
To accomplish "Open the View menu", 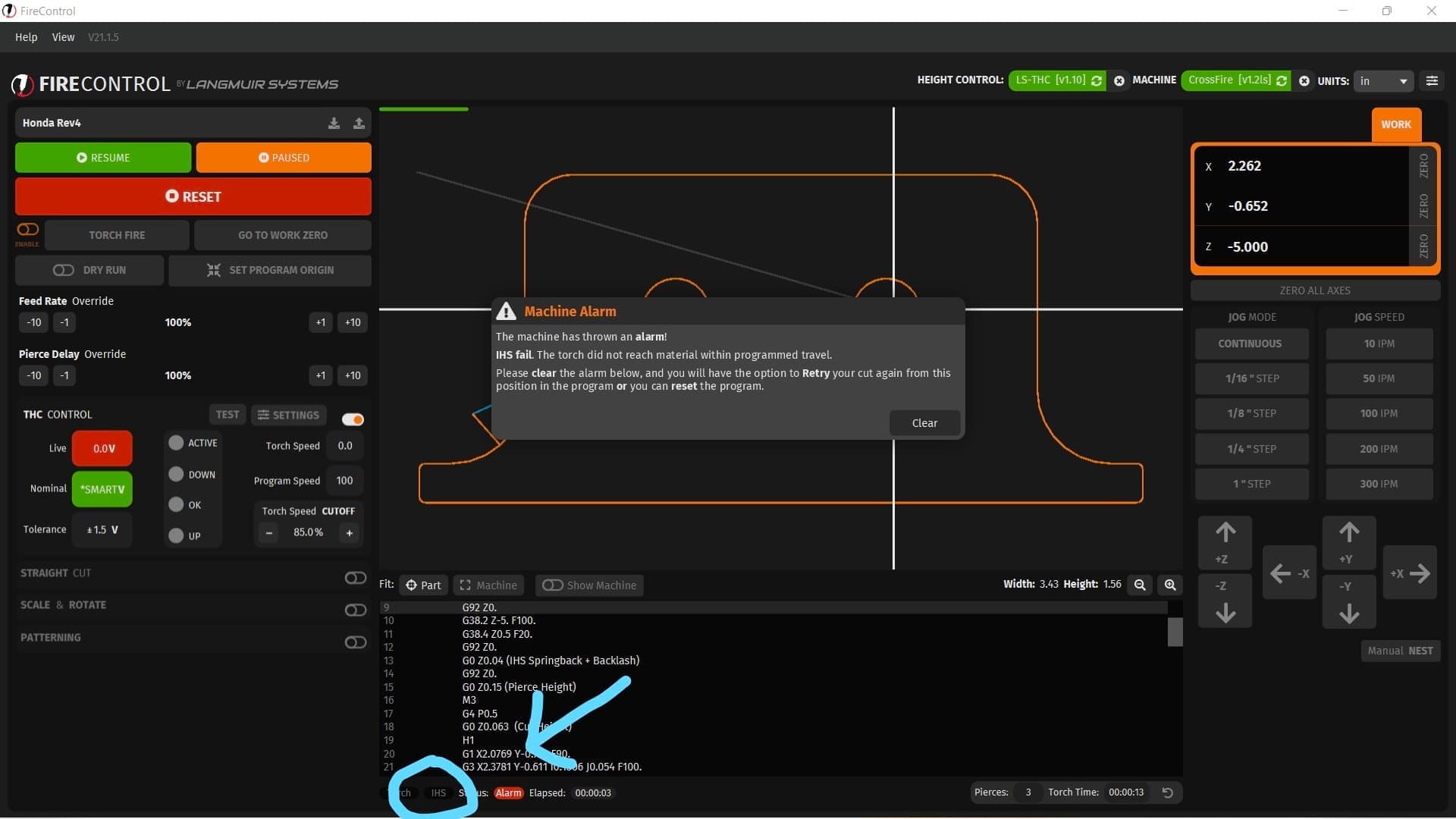I will 63,37.
